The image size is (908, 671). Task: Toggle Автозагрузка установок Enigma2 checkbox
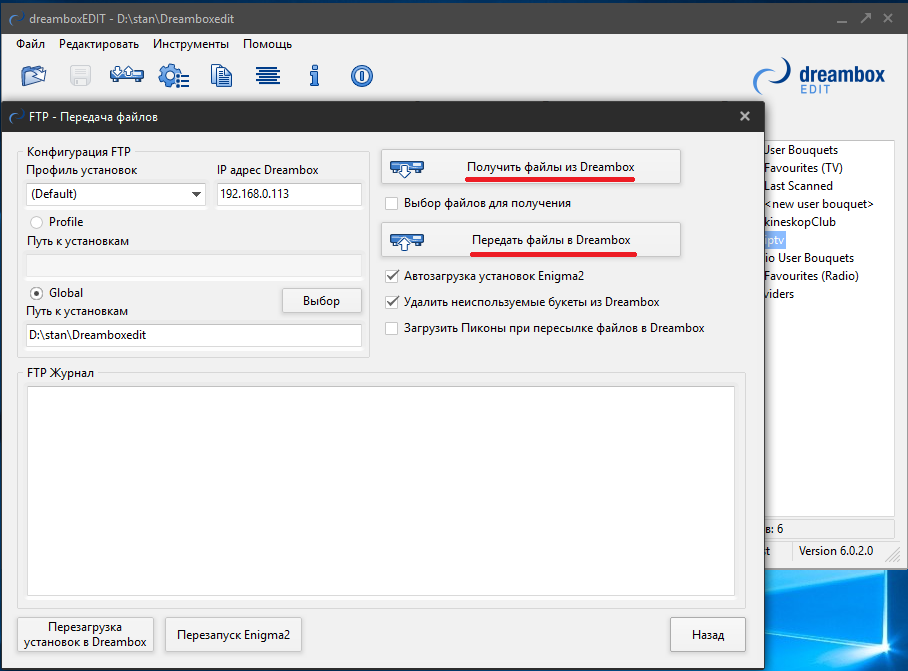[x=391, y=276]
